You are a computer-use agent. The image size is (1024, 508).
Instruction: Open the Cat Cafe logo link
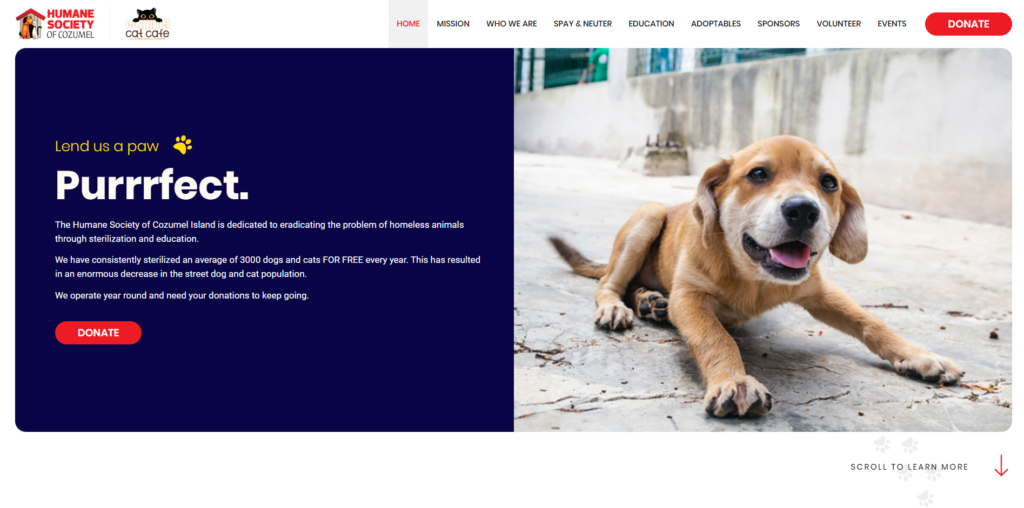(x=147, y=24)
